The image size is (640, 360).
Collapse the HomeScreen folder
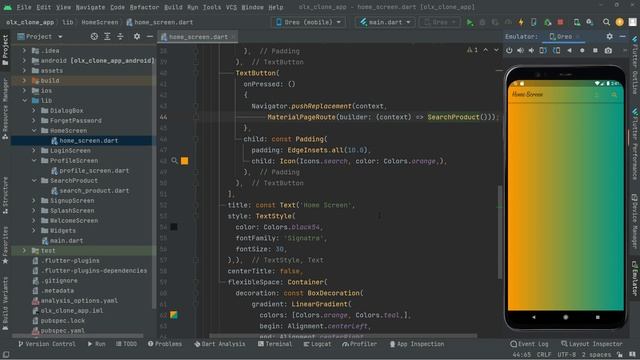point(34,131)
